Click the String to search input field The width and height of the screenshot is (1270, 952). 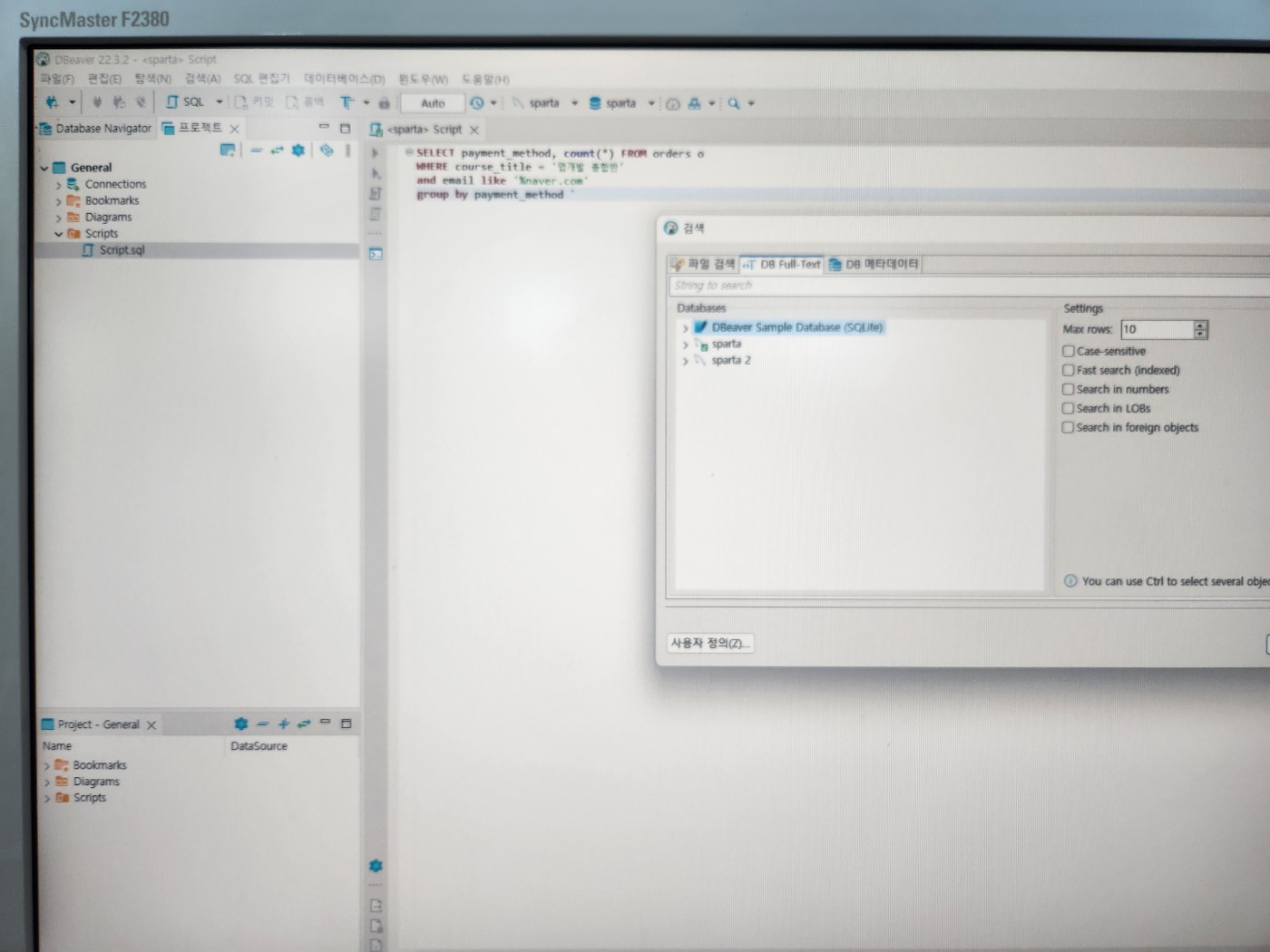(x=969, y=286)
